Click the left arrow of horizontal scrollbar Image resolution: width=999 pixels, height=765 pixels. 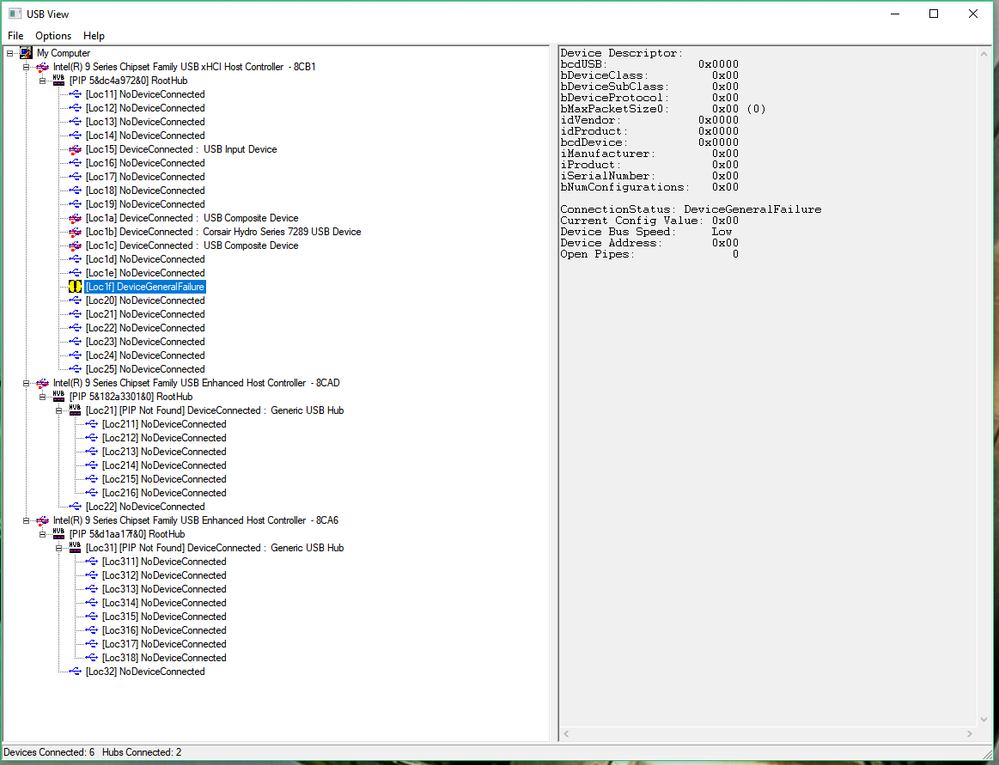coord(568,735)
